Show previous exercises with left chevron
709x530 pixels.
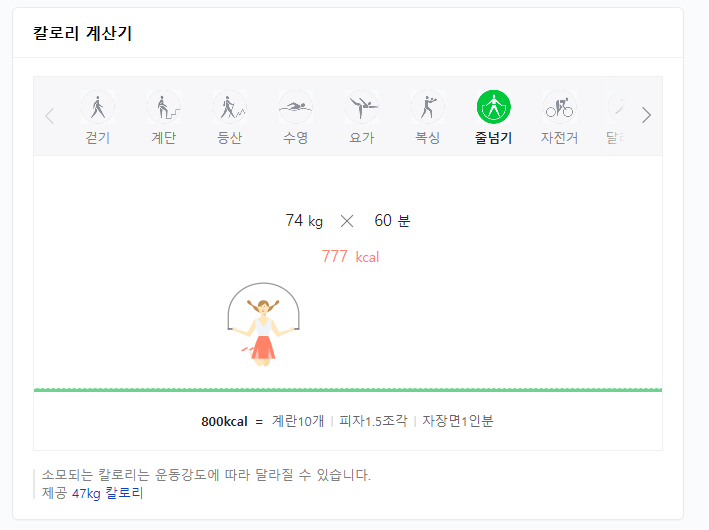[x=50, y=116]
